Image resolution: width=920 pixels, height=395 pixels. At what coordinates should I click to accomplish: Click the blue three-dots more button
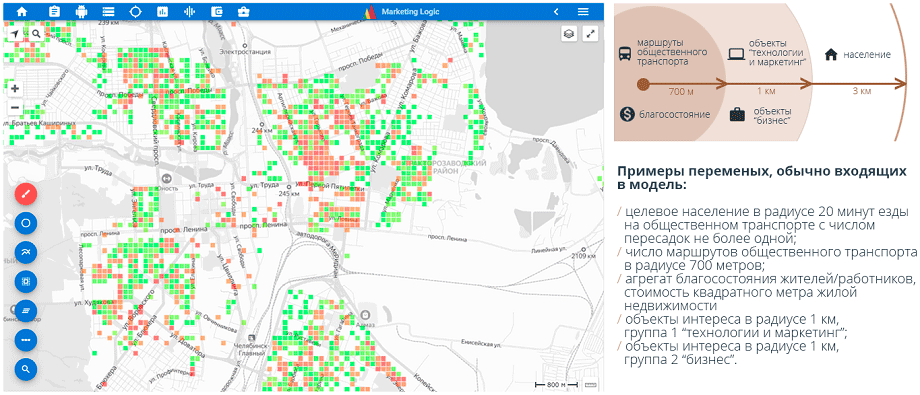[x=26, y=339]
